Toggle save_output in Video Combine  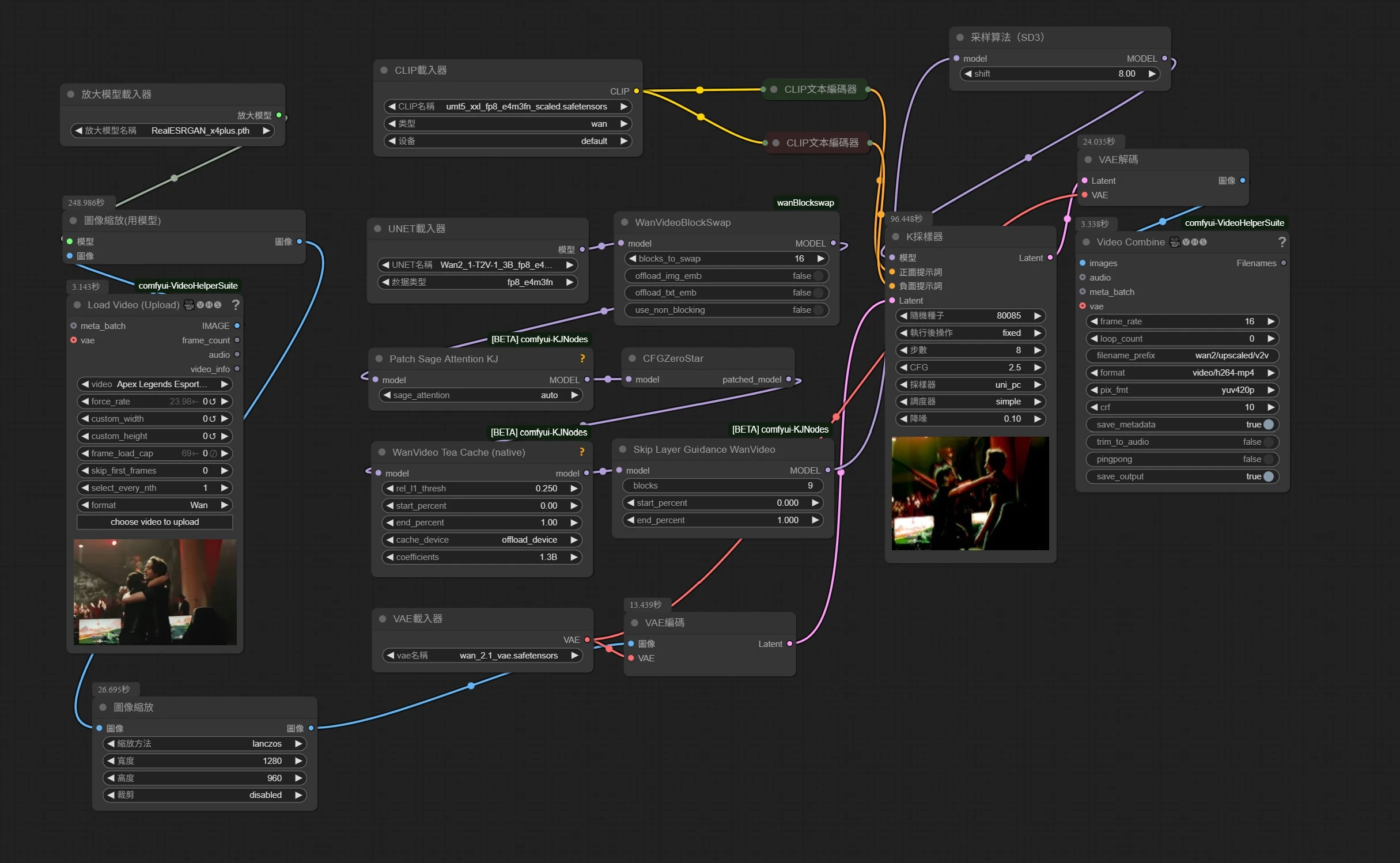tap(1182, 476)
